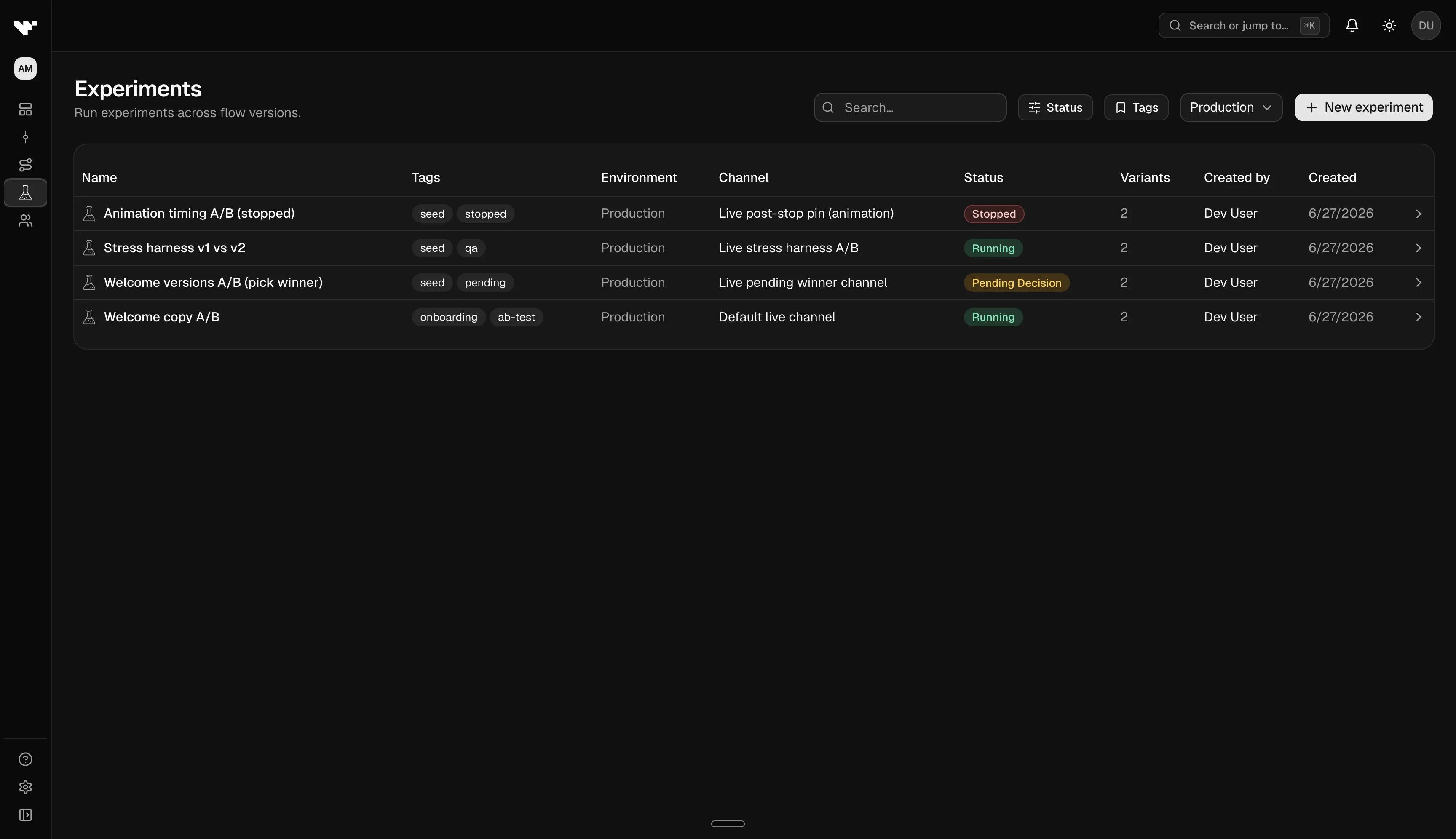Click Default live channel text
1456x839 pixels.
(776, 317)
